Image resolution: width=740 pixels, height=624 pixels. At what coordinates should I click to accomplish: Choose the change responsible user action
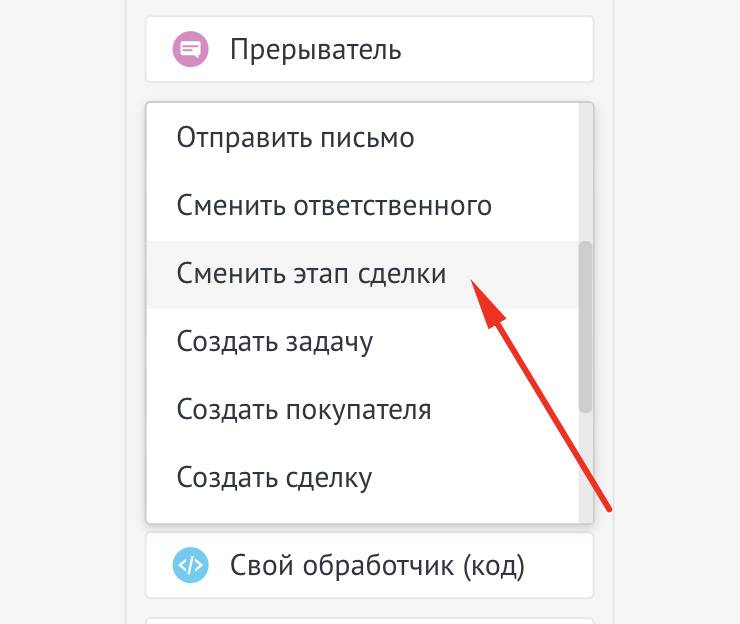pyautogui.click(x=334, y=206)
